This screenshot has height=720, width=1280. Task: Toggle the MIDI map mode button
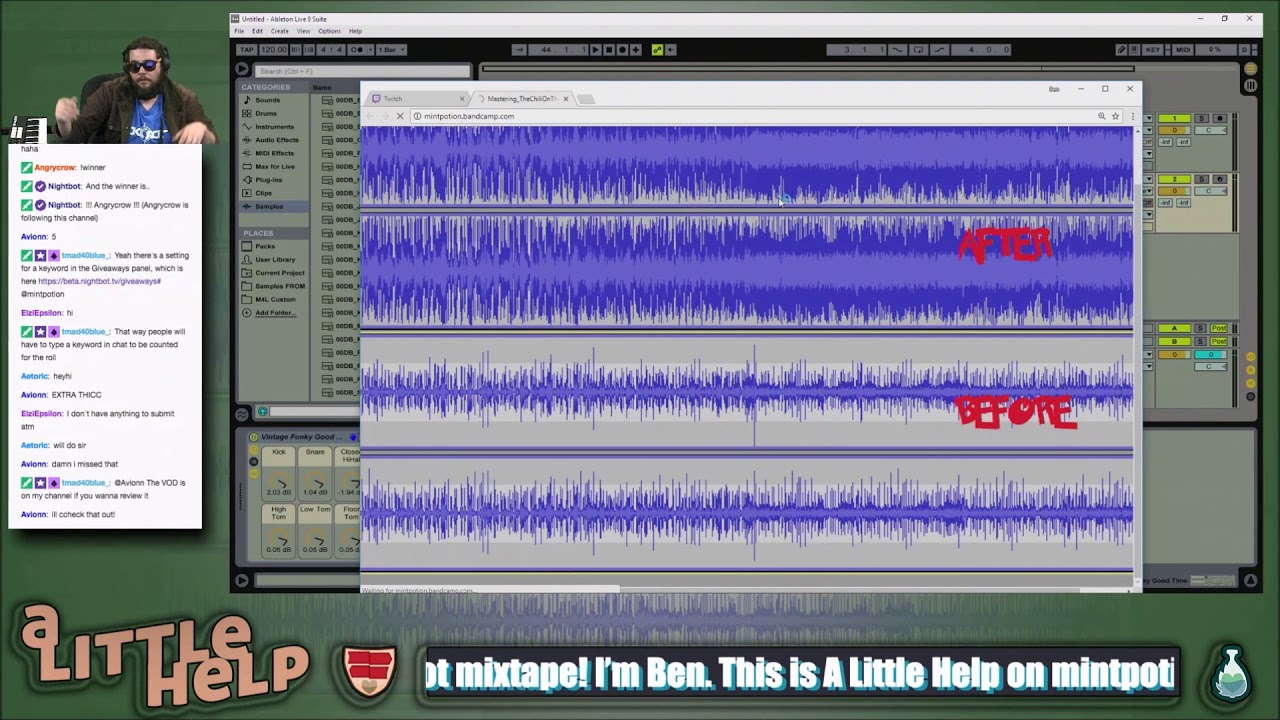(x=1183, y=50)
